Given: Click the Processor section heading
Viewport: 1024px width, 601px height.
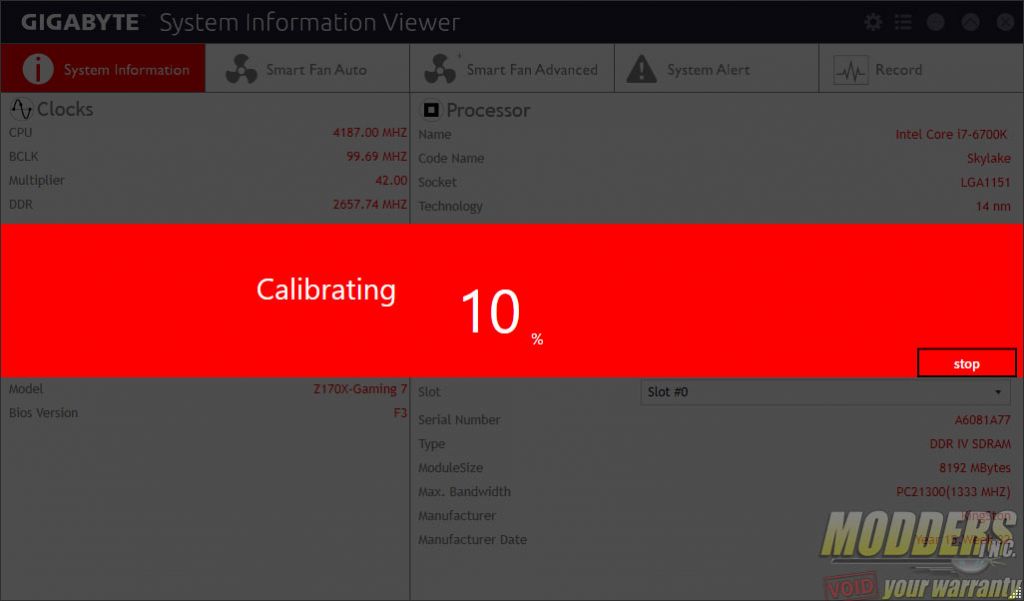Looking at the screenshot, I should click(488, 110).
